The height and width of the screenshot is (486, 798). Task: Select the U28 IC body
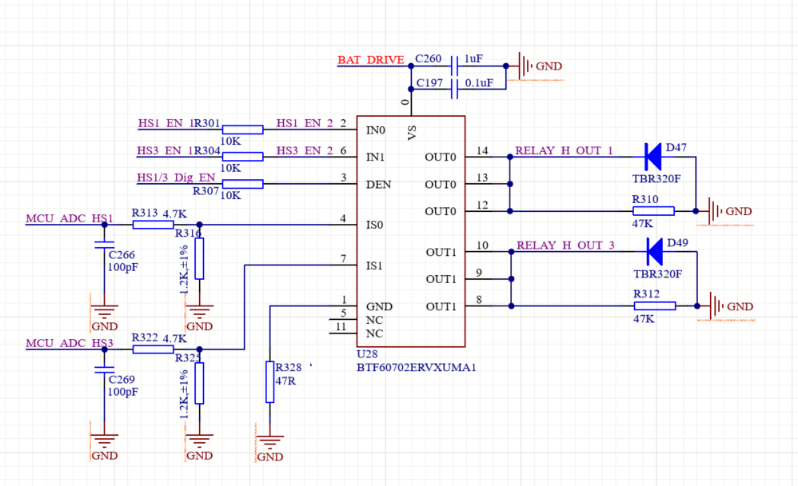411,232
